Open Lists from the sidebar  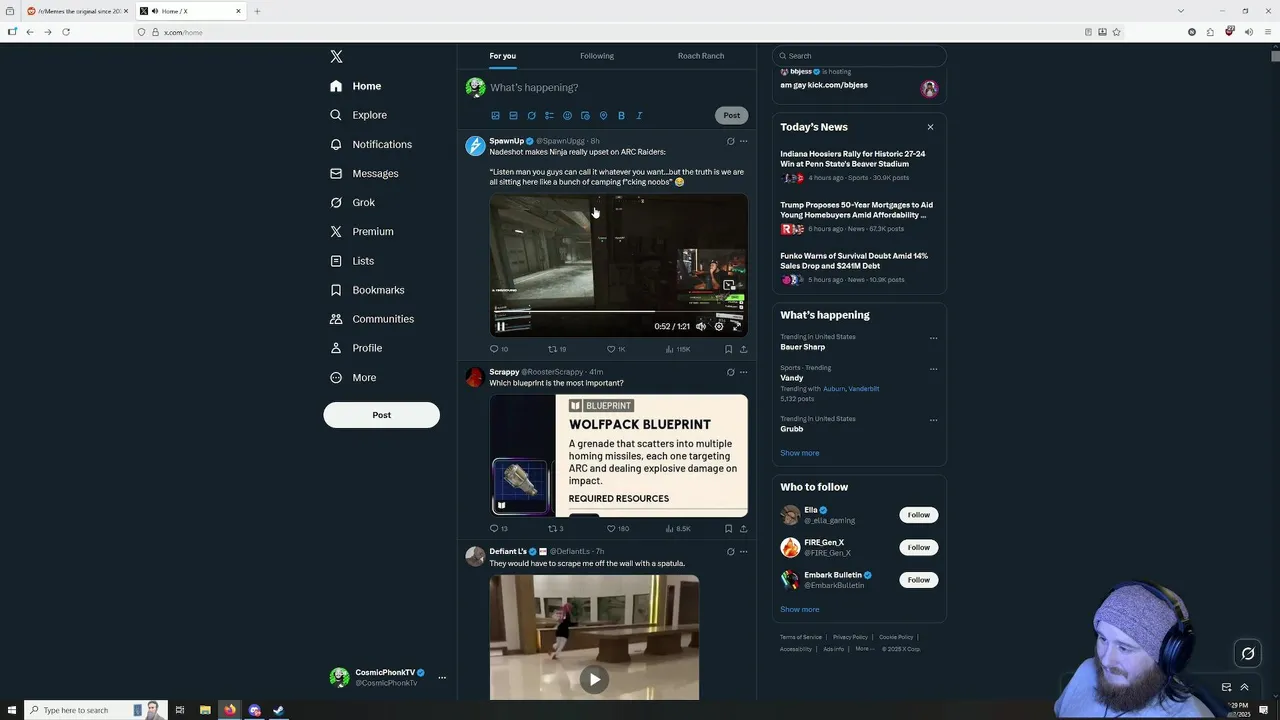click(352, 261)
